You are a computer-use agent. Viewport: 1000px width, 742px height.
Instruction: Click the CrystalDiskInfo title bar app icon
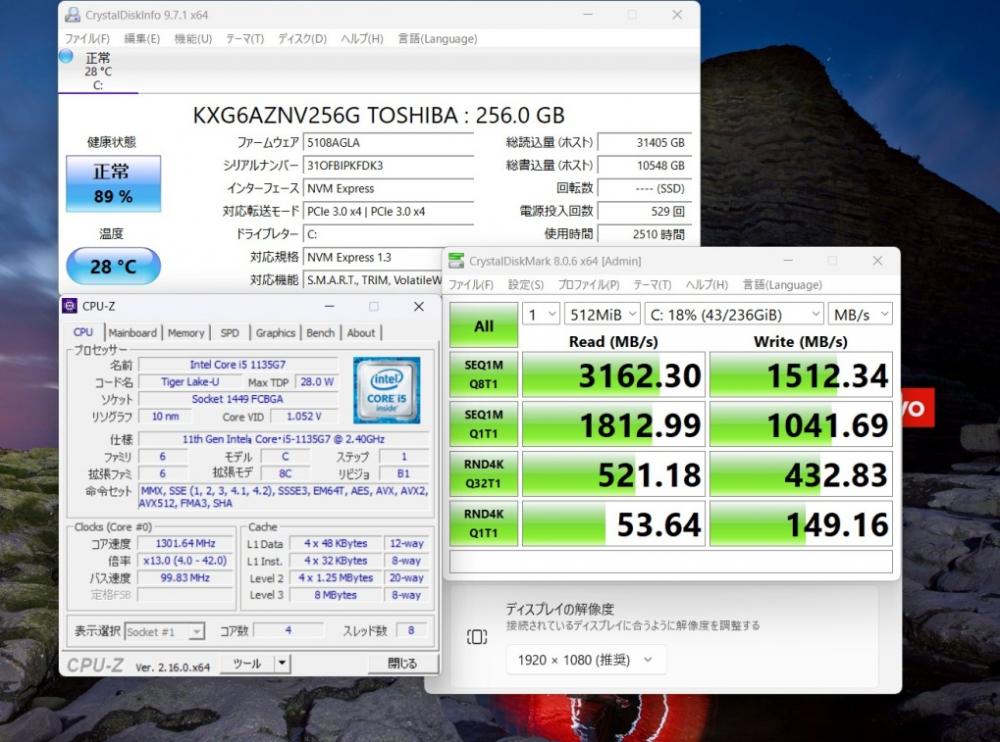[73, 15]
